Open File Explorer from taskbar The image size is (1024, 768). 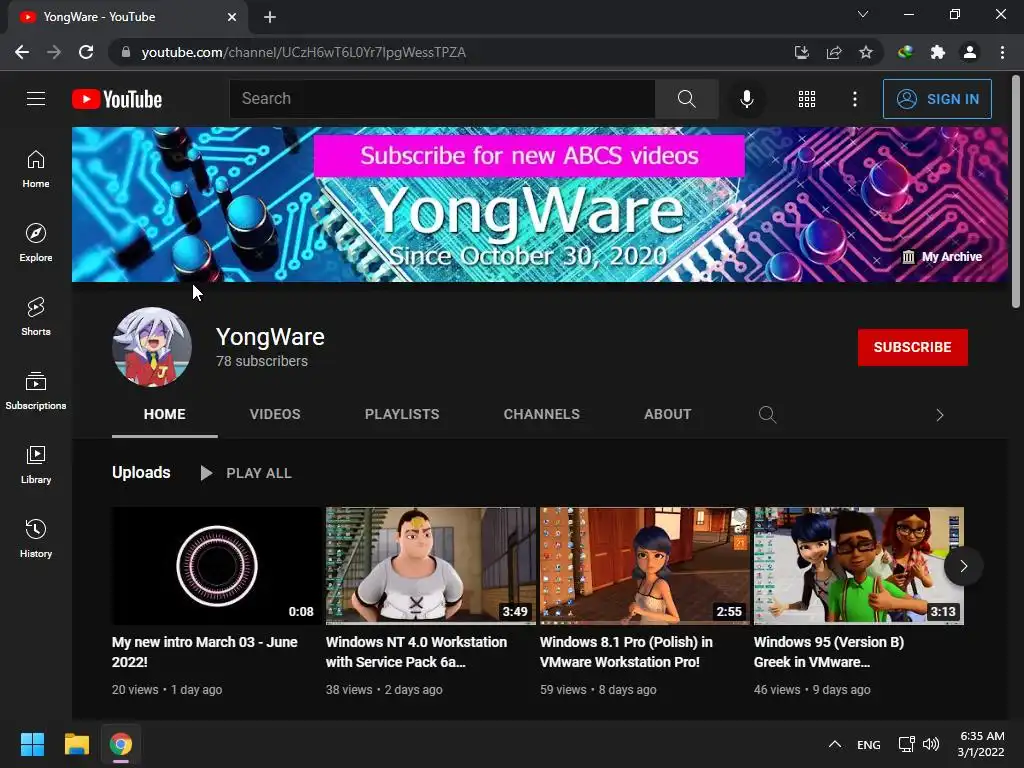pos(76,744)
